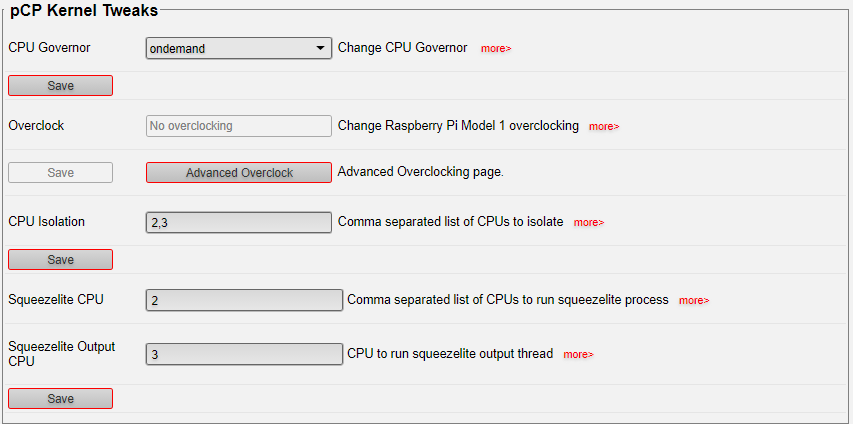Click the pCP Kernel Tweaks heading
853x424 pixels.
pyautogui.click(x=84, y=11)
